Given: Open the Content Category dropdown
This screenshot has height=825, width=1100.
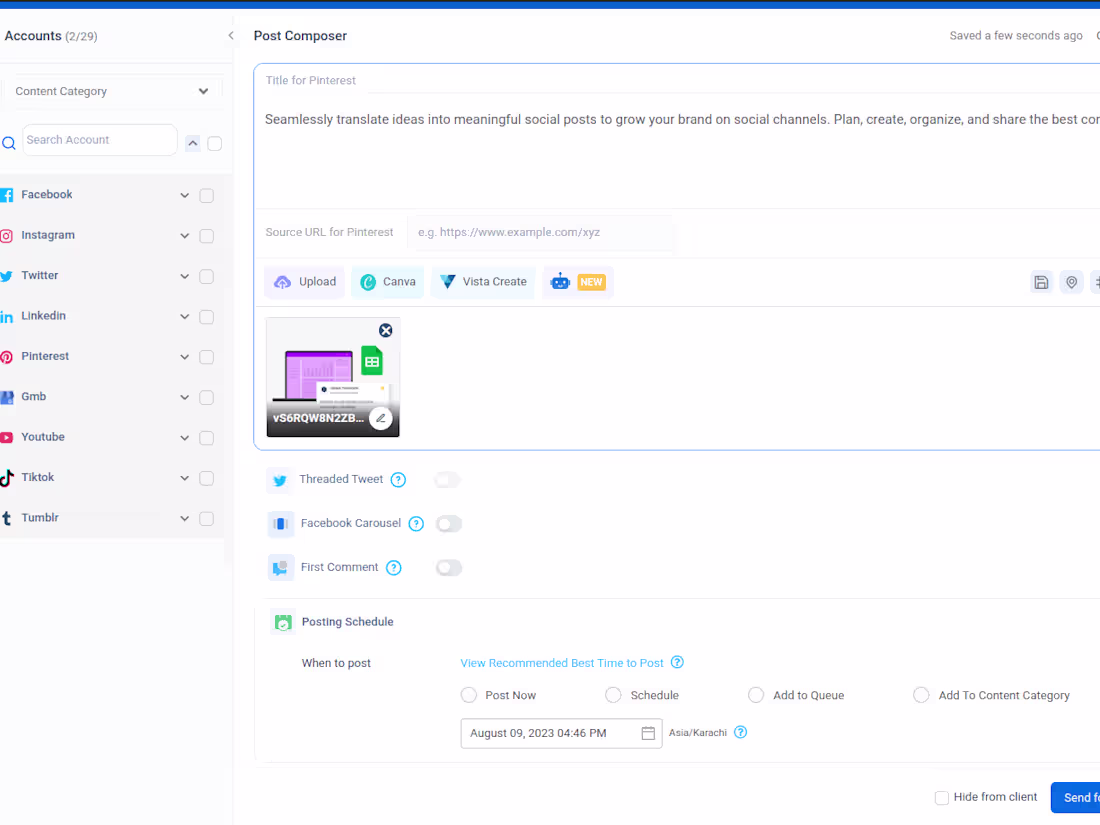Looking at the screenshot, I should pyautogui.click(x=113, y=91).
